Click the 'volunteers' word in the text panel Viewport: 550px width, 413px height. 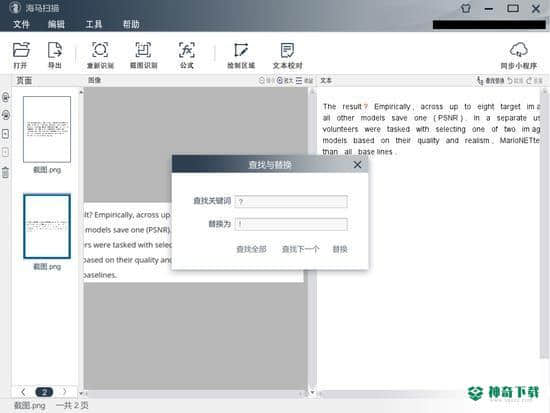click(x=340, y=129)
